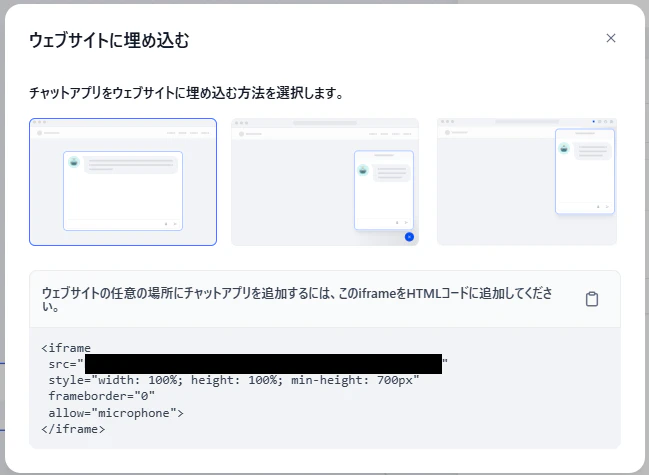Click the robot avatar in the middle preview
Viewport: 649px width, 475px height.
[x=363, y=170]
